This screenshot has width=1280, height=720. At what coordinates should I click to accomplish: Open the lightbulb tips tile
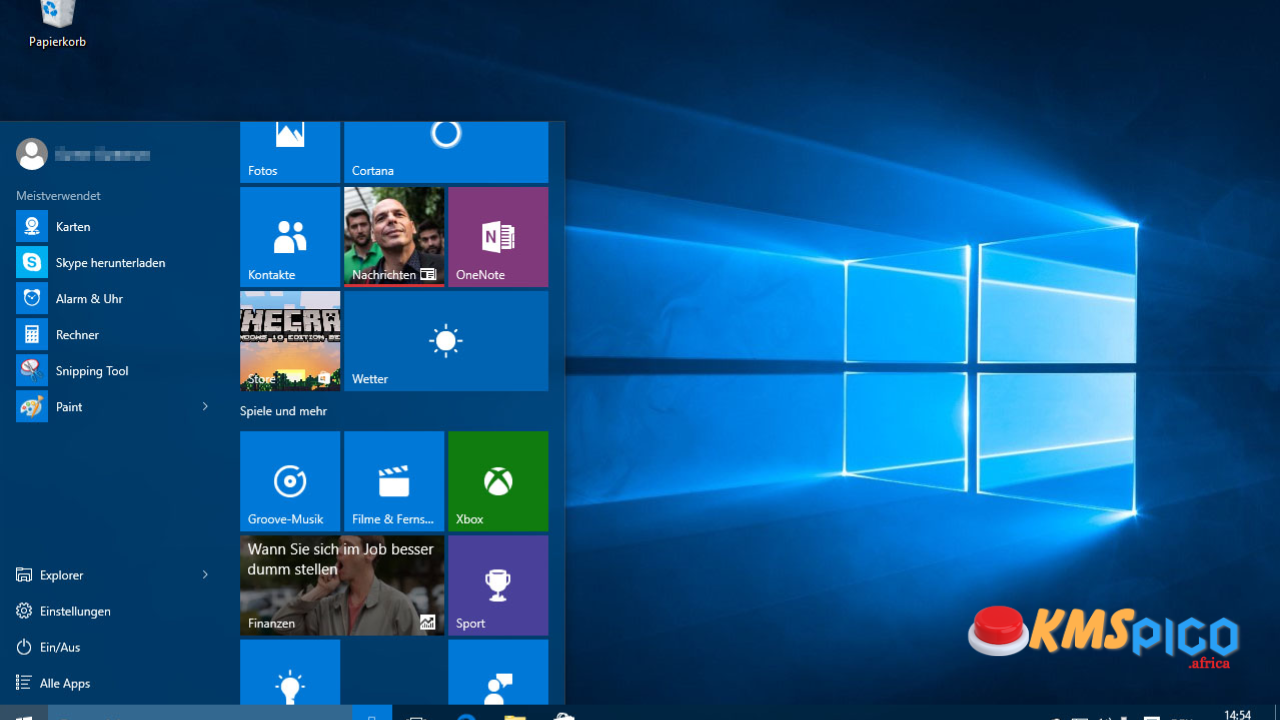click(x=290, y=672)
